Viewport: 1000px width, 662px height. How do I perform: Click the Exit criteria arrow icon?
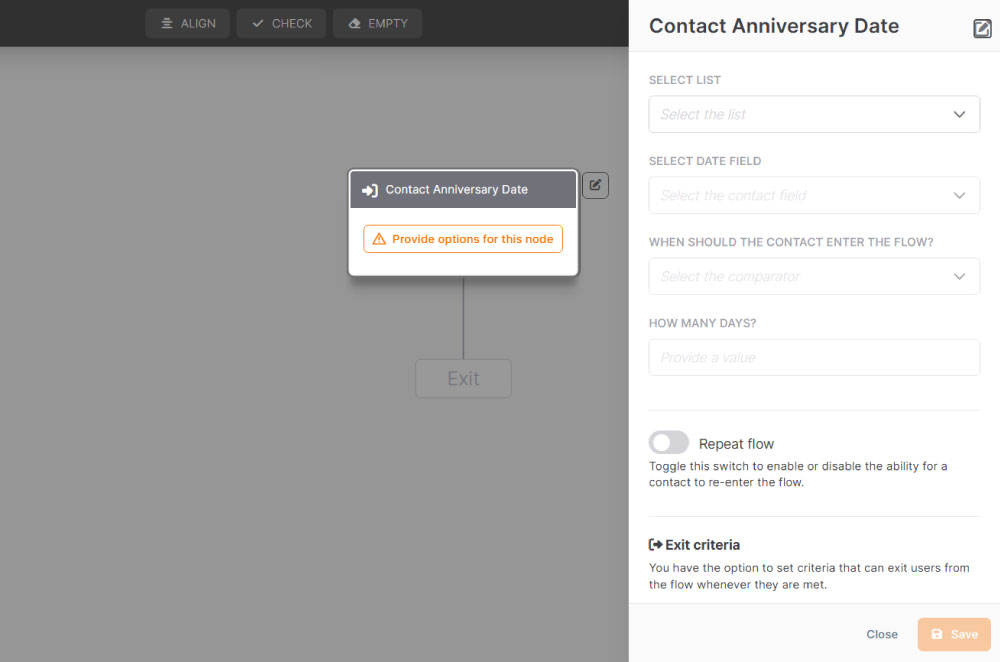(x=656, y=545)
